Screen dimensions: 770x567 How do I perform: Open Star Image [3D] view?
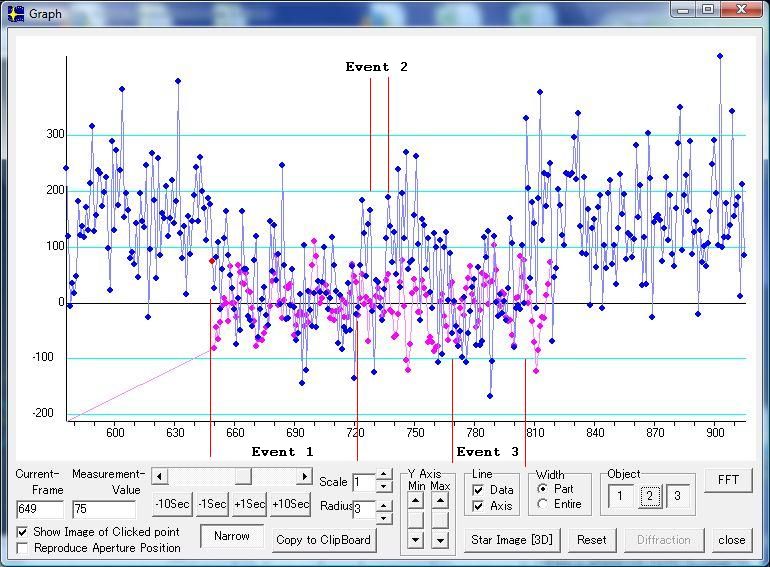[512, 540]
